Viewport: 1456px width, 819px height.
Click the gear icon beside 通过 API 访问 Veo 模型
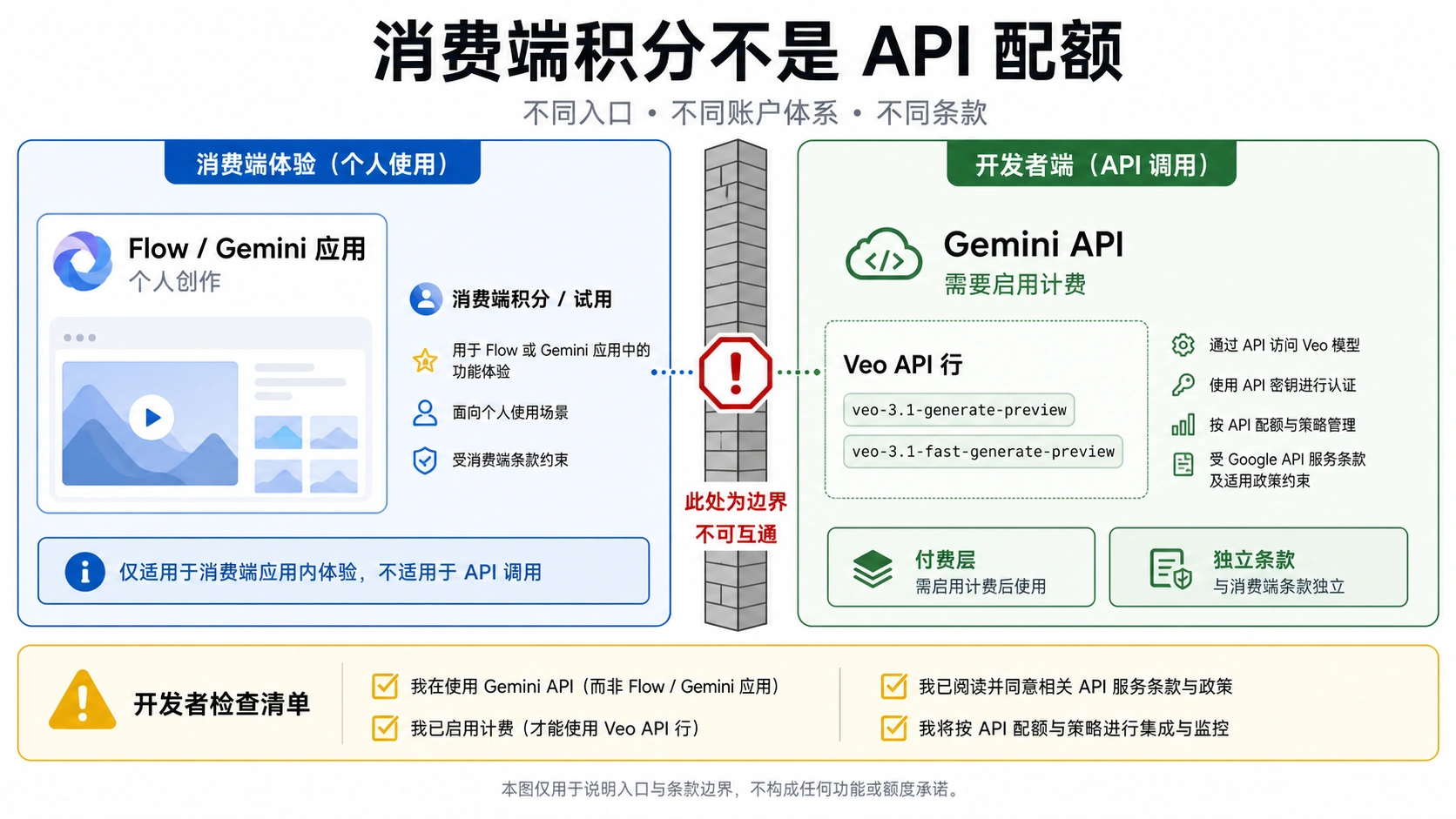tap(1183, 345)
